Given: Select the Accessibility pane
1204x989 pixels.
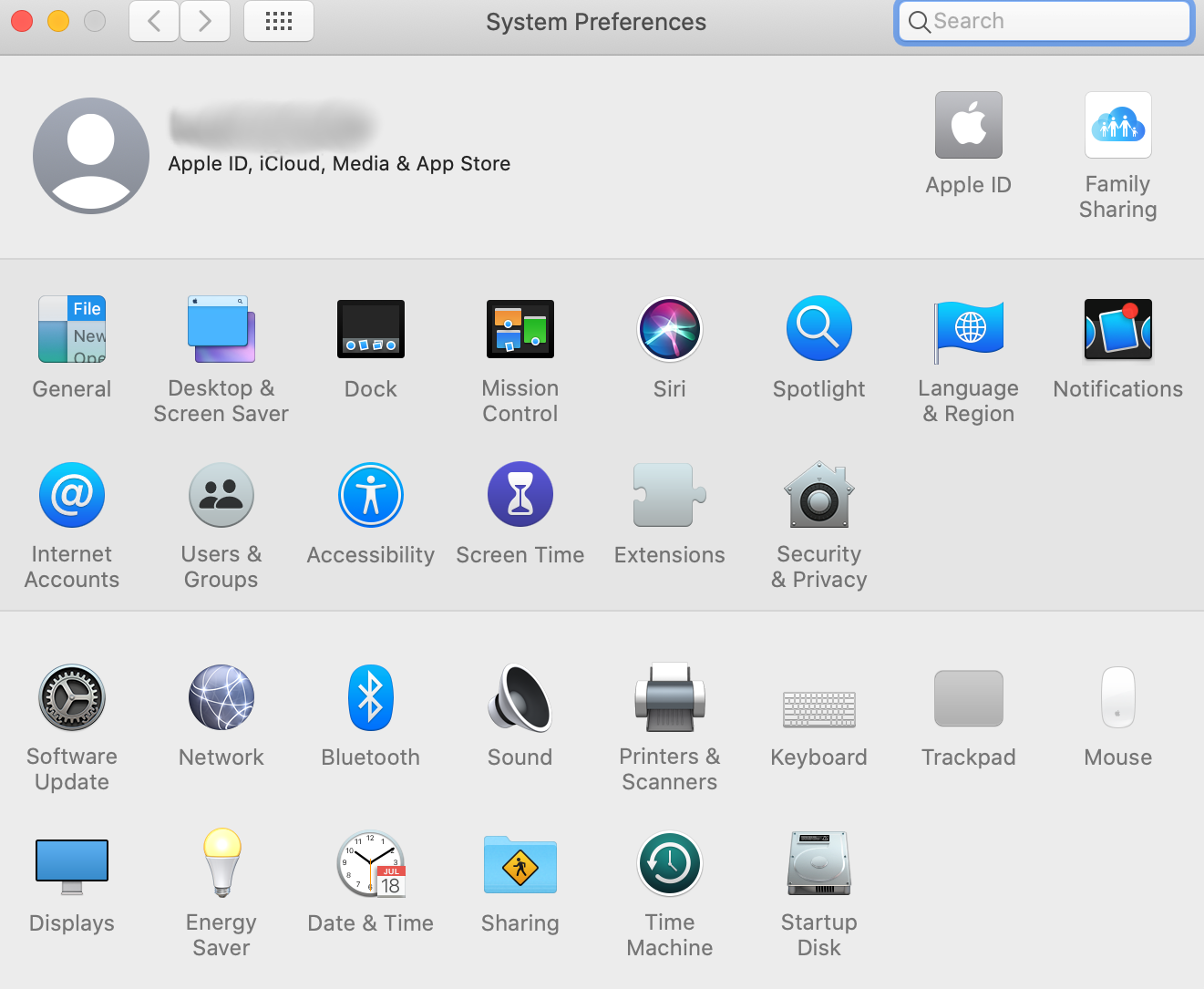Looking at the screenshot, I should 370,496.
